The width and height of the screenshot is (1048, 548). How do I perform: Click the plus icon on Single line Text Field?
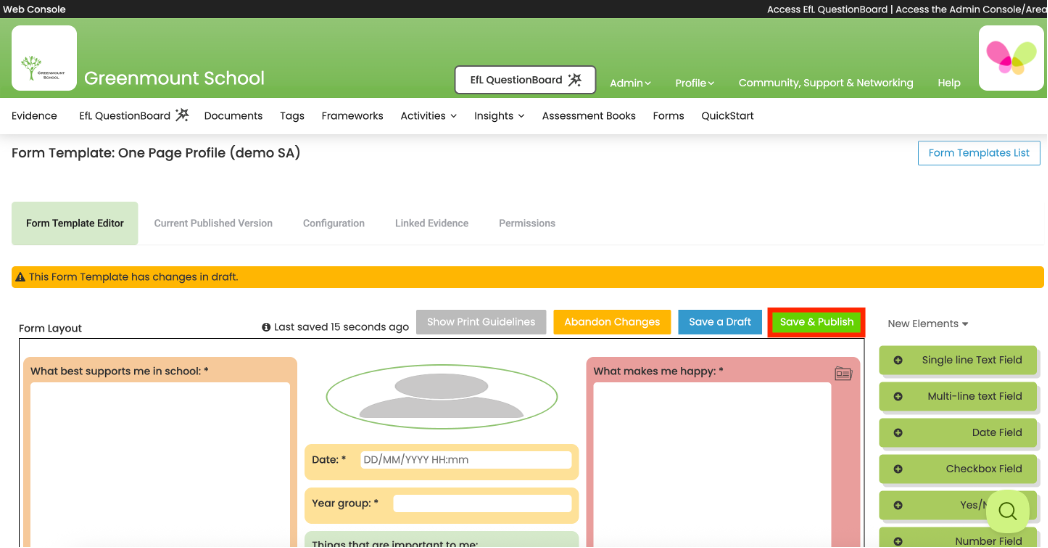pyautogui.click(x=898, y=360)
